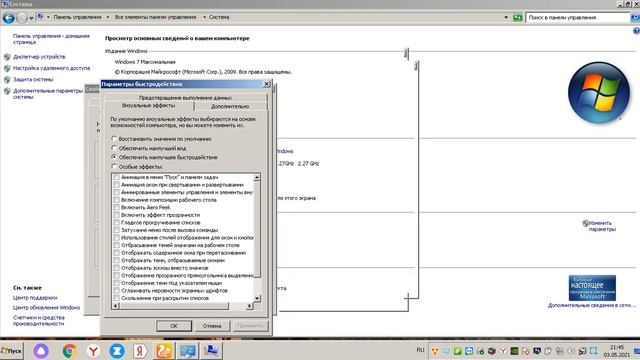
Task: Toggle Затухание меню после вызова команды
Action: [x=116, y=230]
